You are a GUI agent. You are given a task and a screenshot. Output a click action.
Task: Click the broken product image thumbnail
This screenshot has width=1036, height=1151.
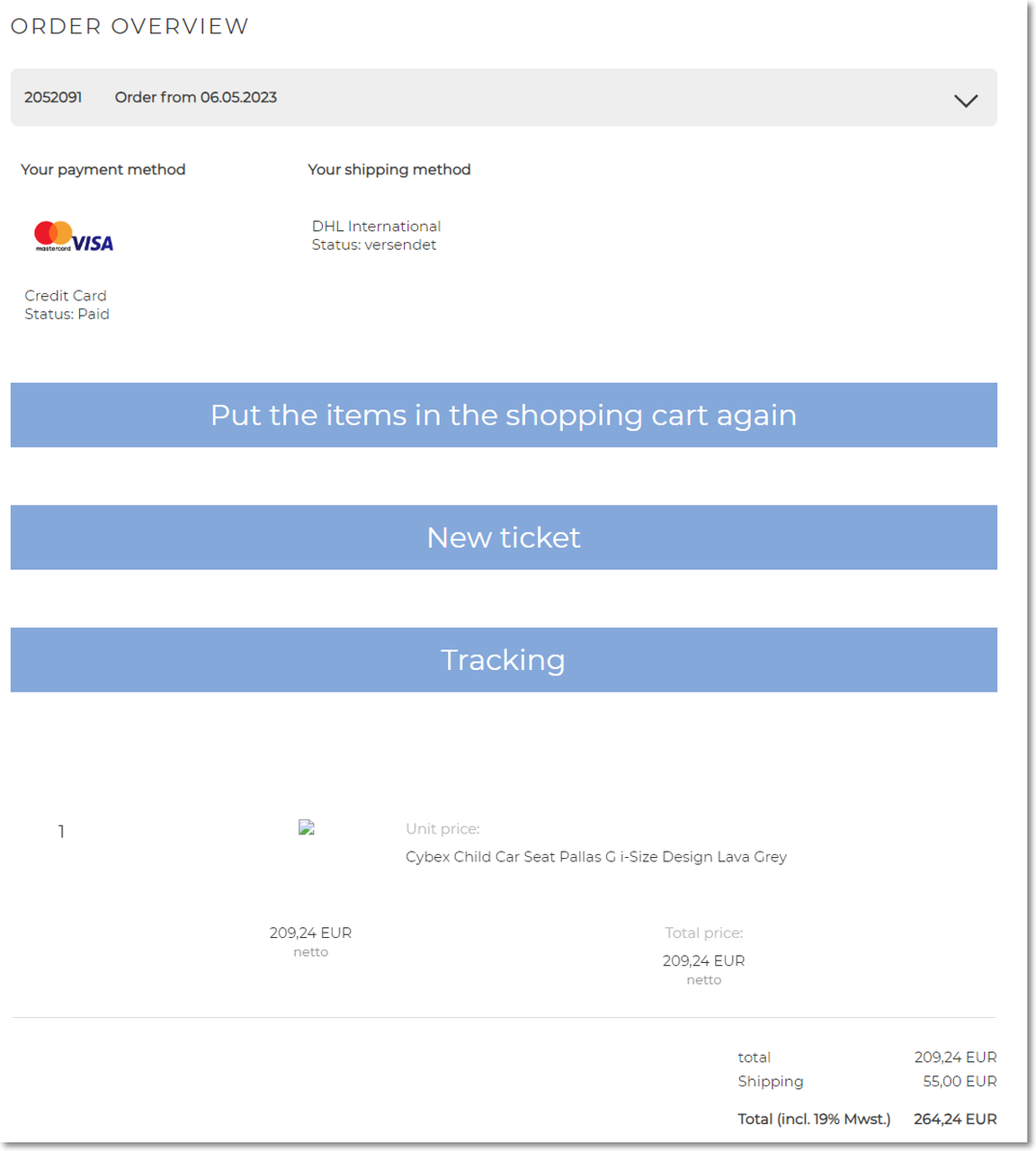[x=307, y=828]
